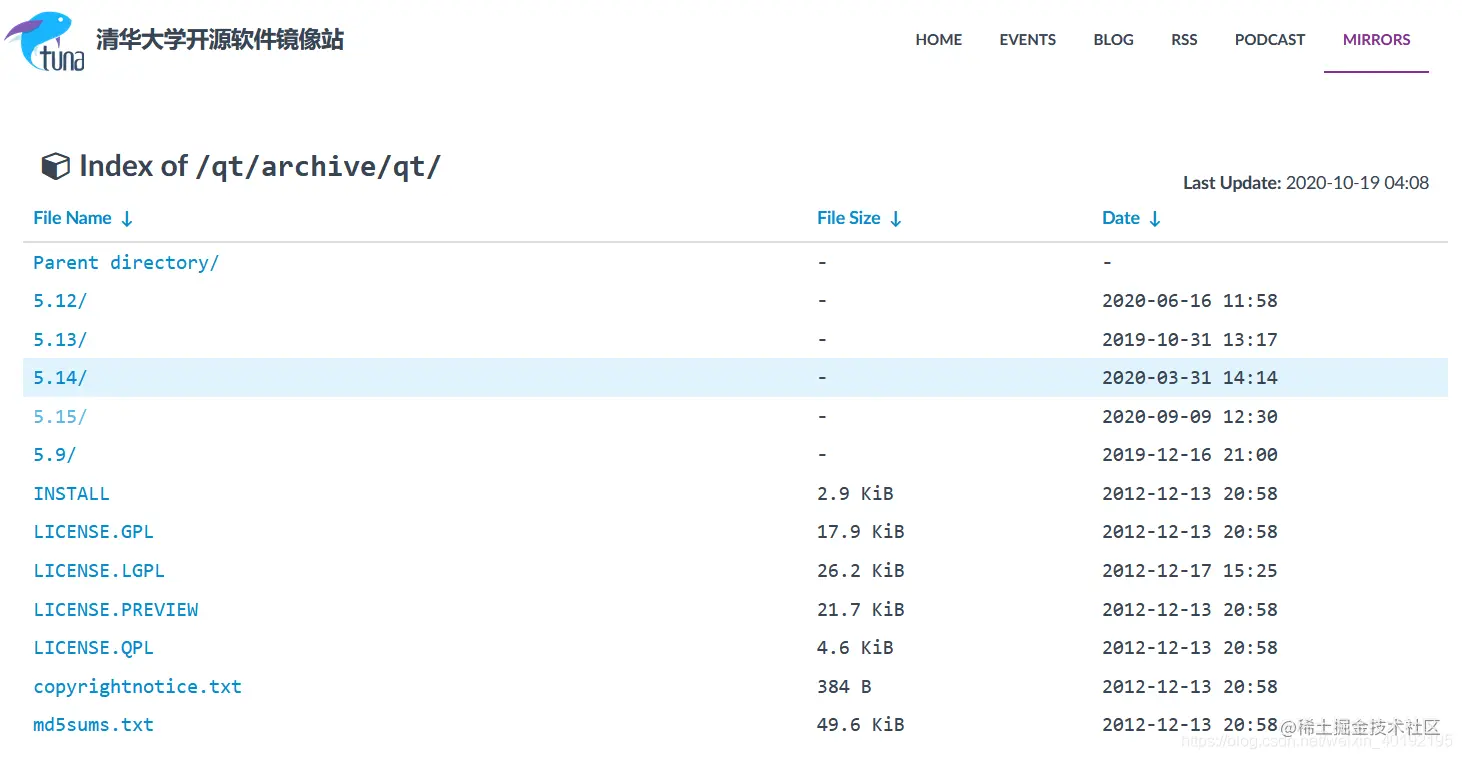Select the MIRRORS nav tab
This screenshot has height=759, width=1462.
pos(1377,40)
